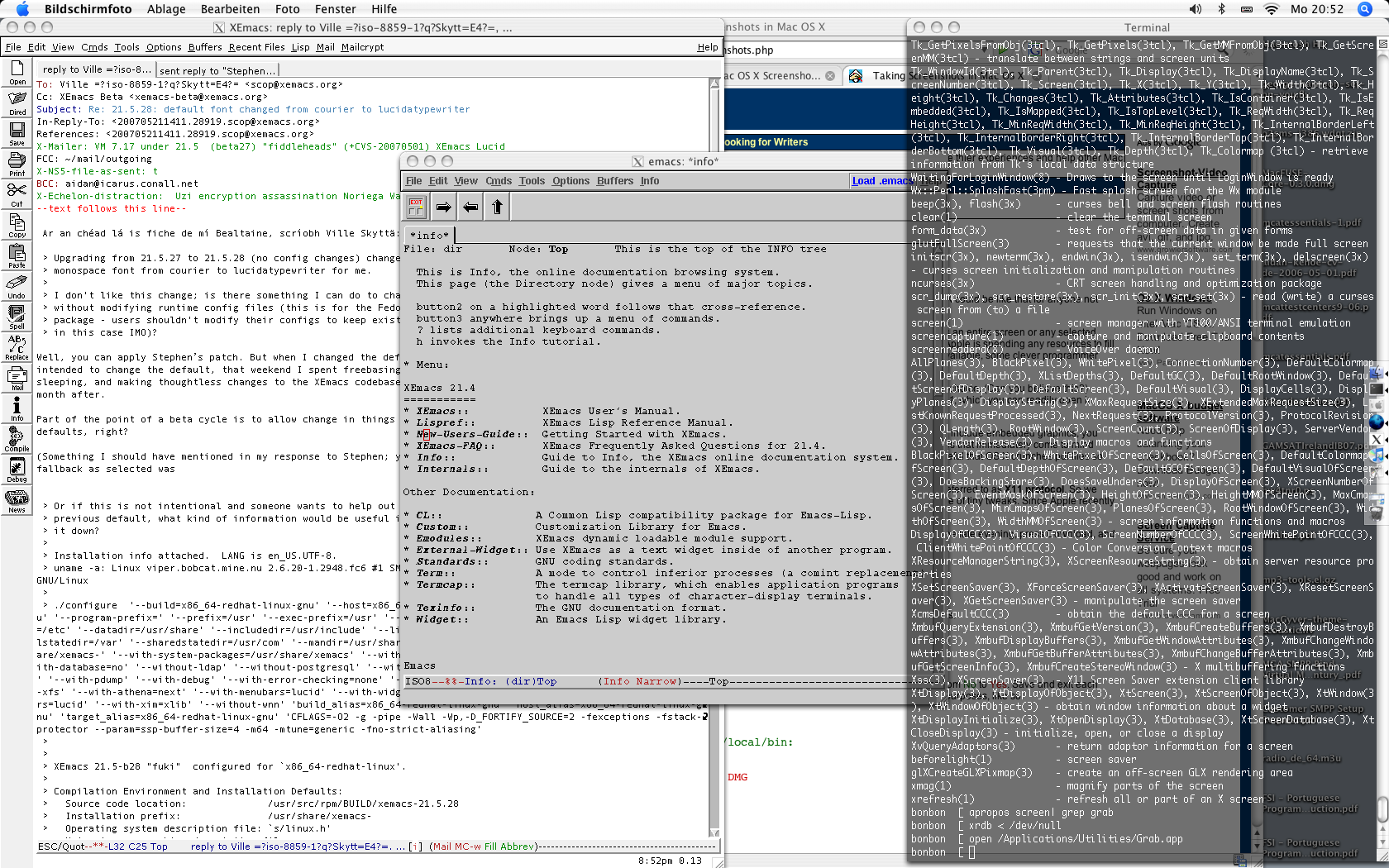Open the Info menu in the info window

pyautogui.click(x=650, y=181)
